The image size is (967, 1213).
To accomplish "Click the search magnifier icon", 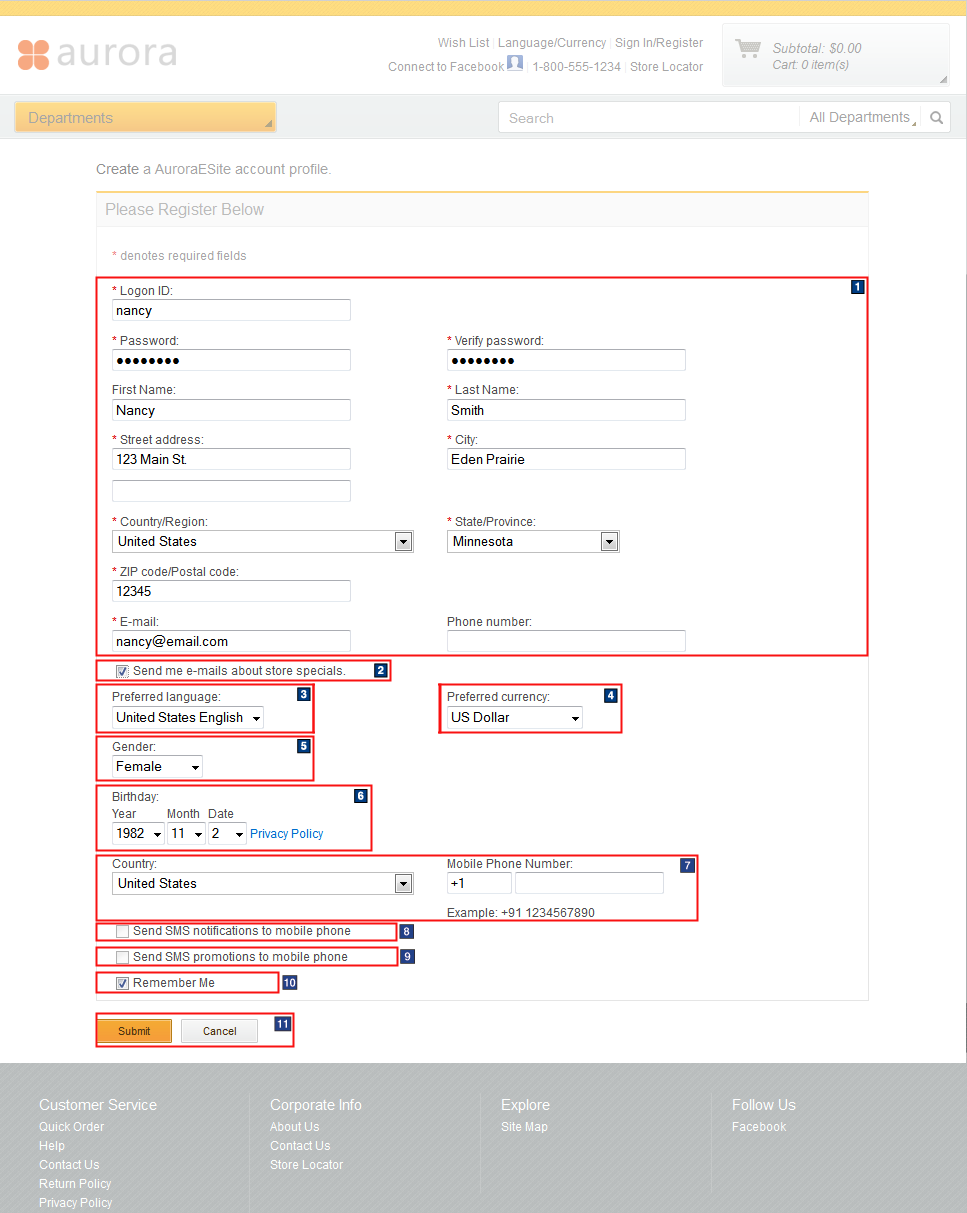I will pos(936,117).
